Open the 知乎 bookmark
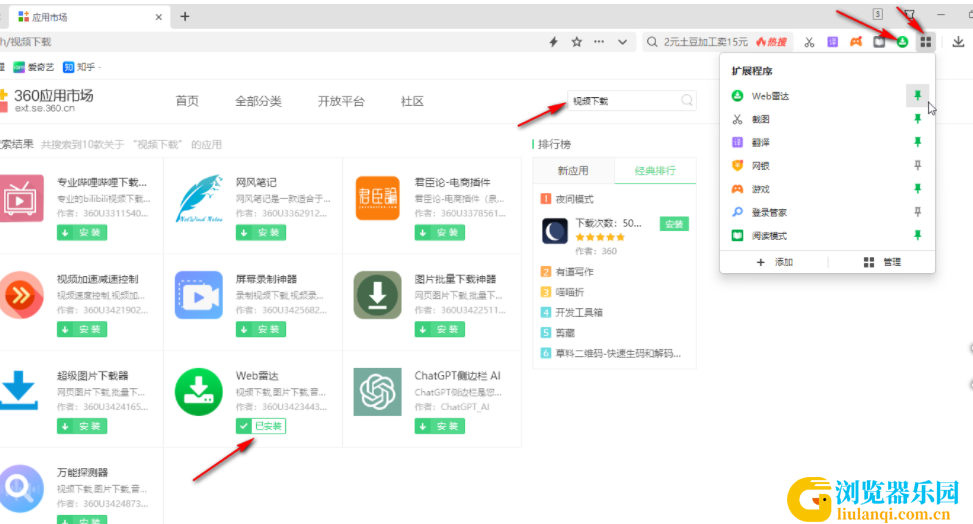The width and height of the screenshot is (973, 524). point(79,67)
